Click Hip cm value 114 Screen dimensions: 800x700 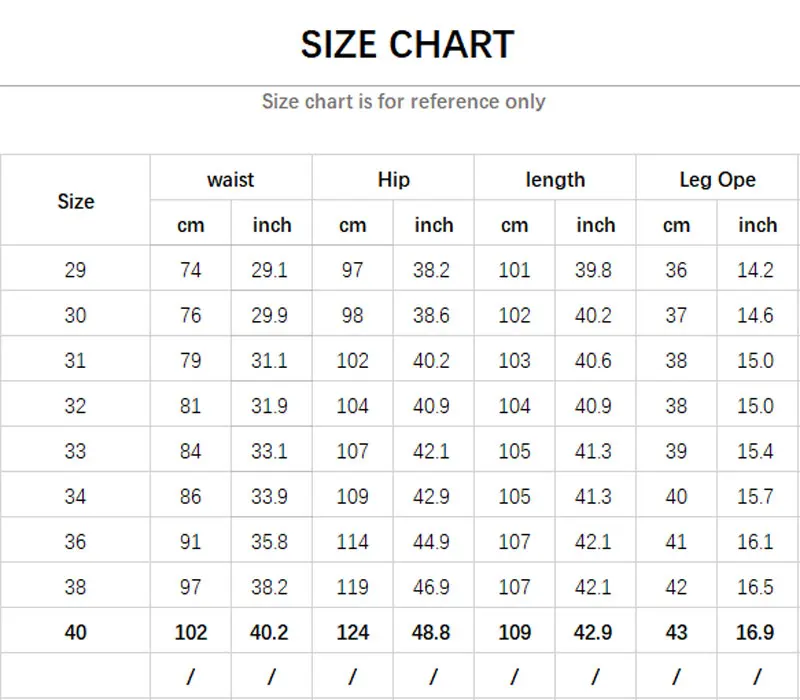click(352, 542)
